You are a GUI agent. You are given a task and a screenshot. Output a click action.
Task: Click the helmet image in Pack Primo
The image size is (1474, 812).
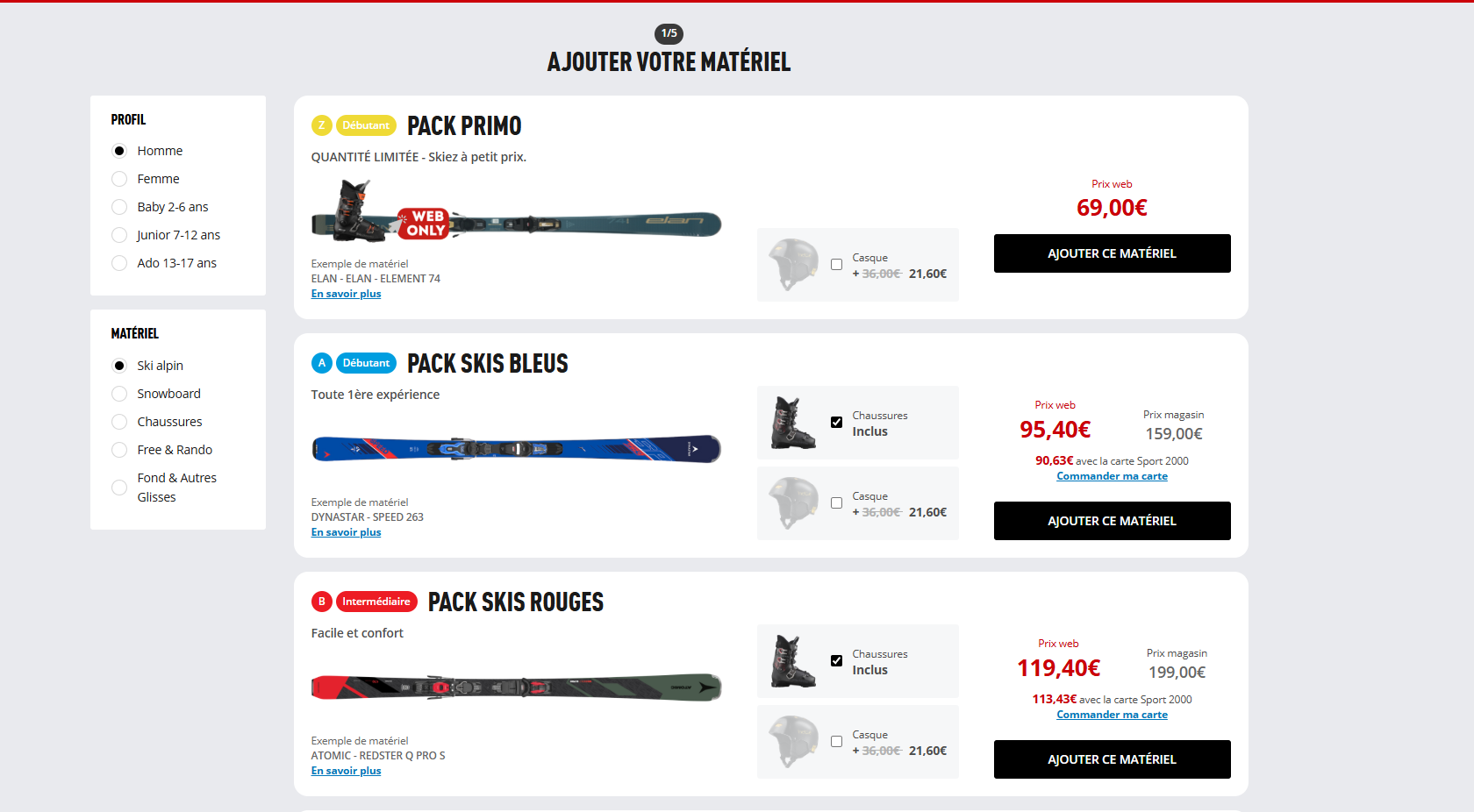[793, 264]
